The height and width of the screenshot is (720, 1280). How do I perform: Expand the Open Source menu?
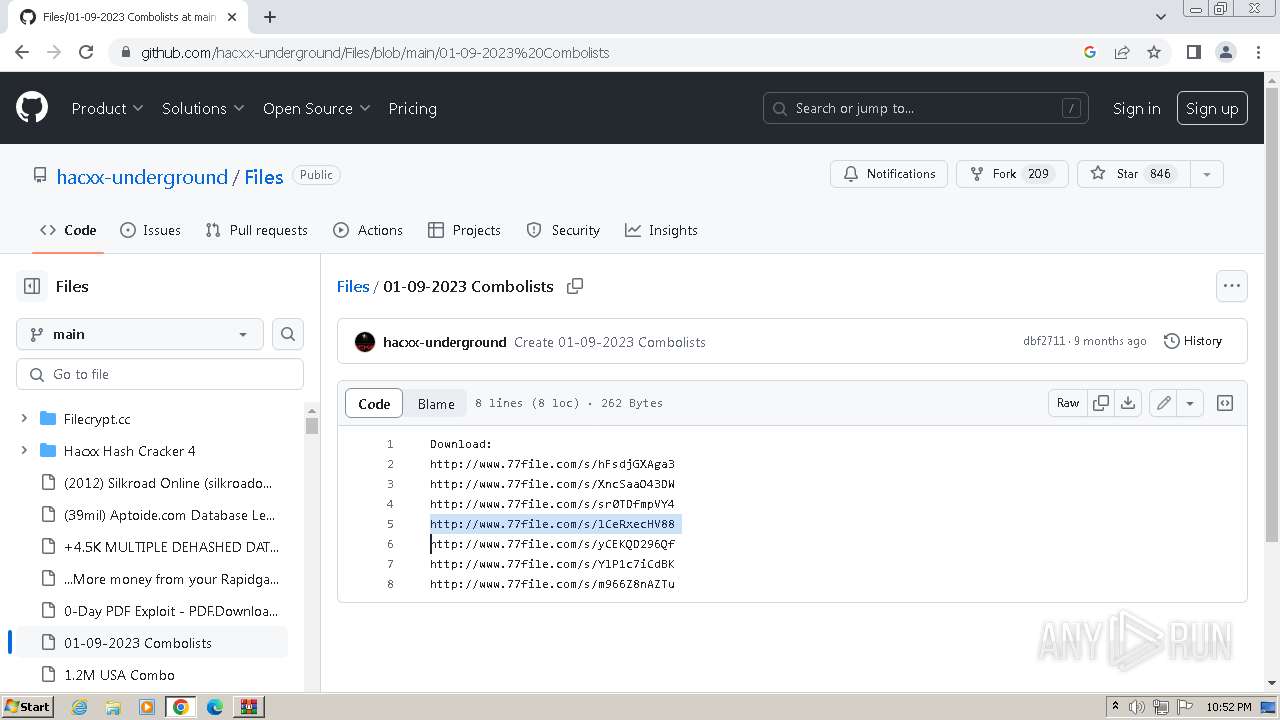pyautogui.click(x=316, y=108)
